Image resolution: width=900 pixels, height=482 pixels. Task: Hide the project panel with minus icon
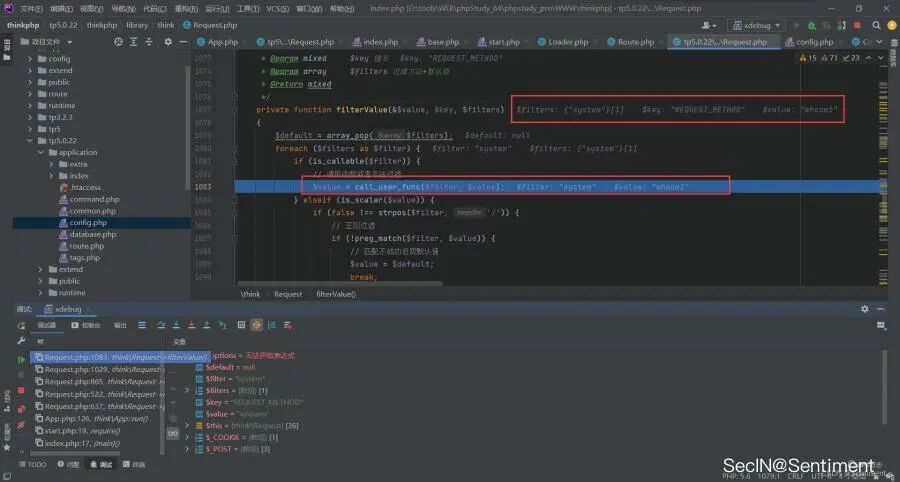183,42
